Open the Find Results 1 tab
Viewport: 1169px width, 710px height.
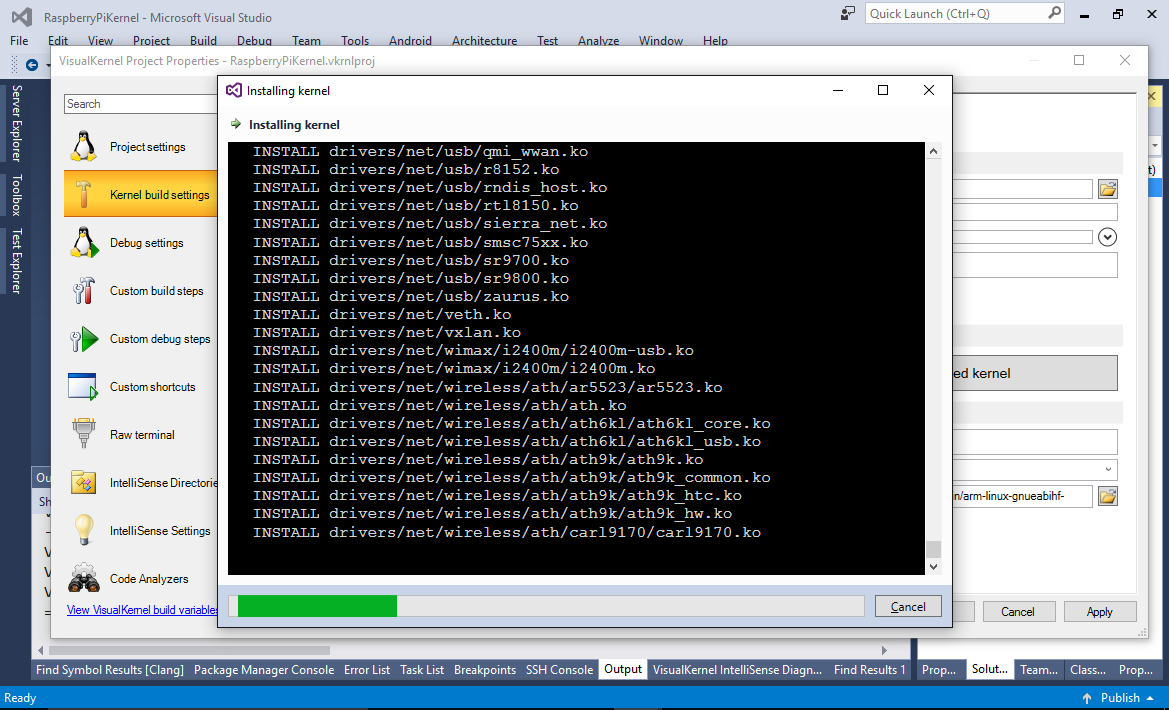[x=869, y=670]
